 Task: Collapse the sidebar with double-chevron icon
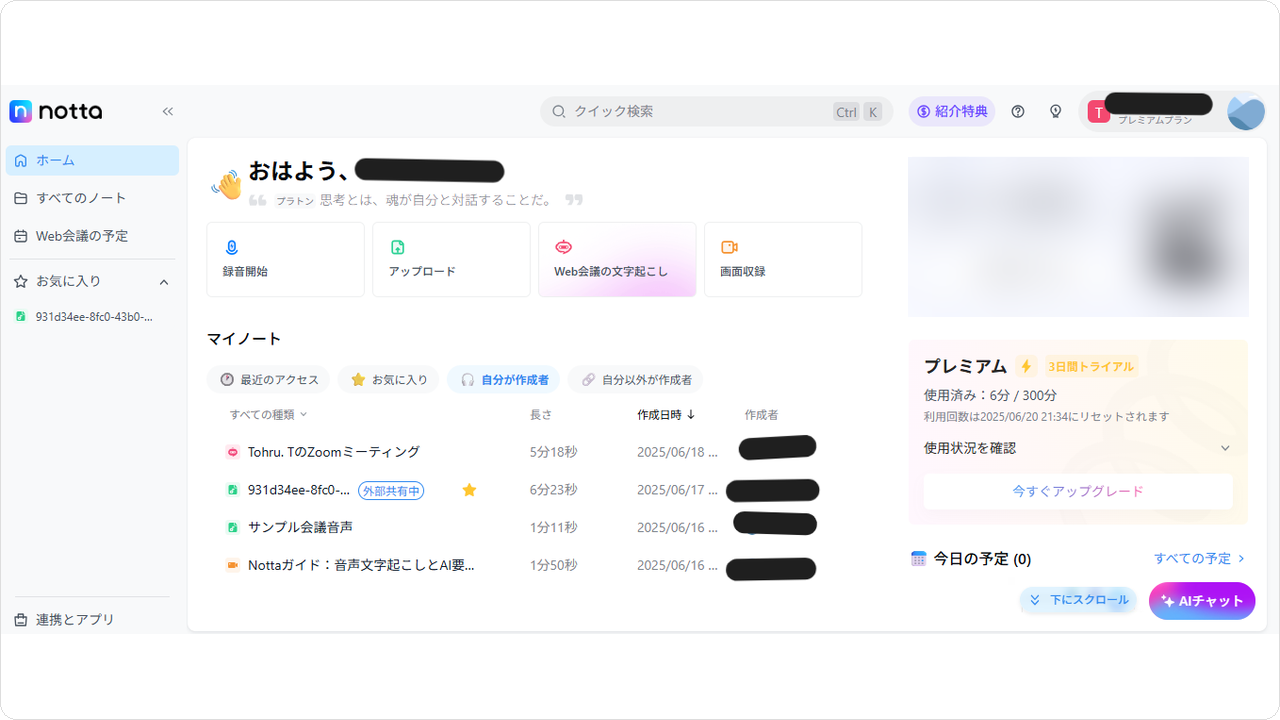click(168, 112)
